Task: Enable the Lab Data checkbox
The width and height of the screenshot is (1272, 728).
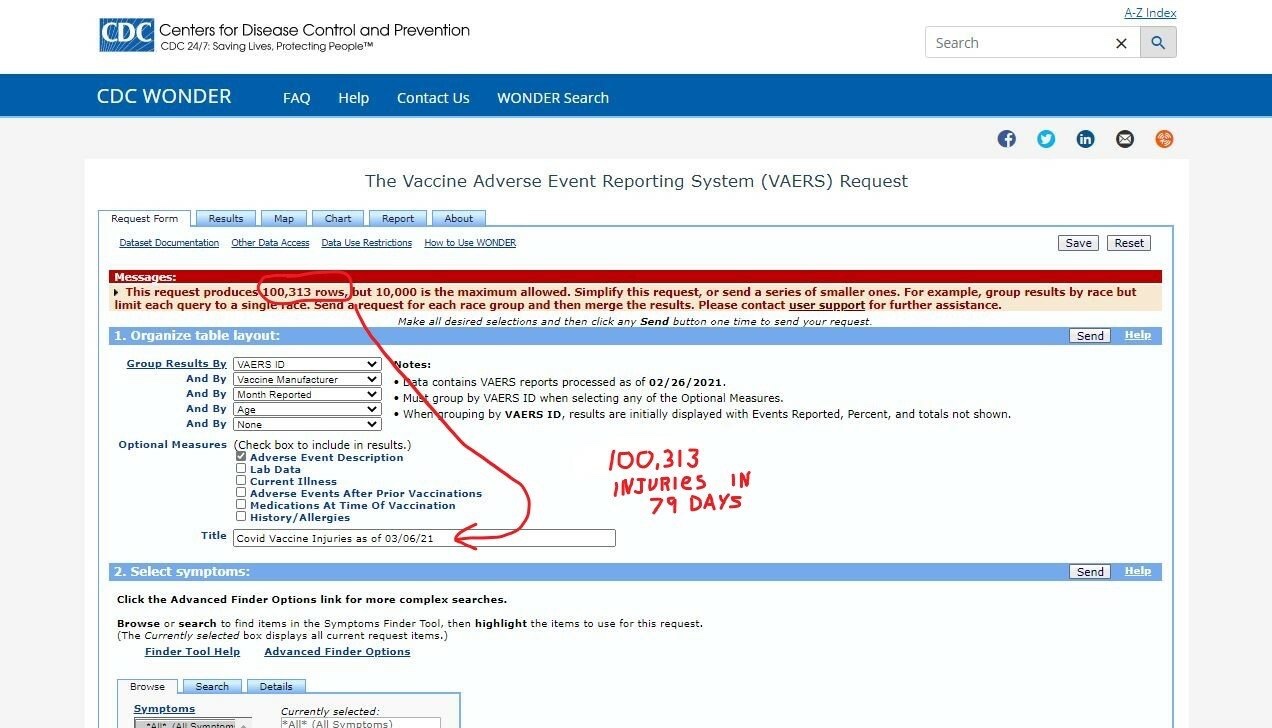Action: 241,469
